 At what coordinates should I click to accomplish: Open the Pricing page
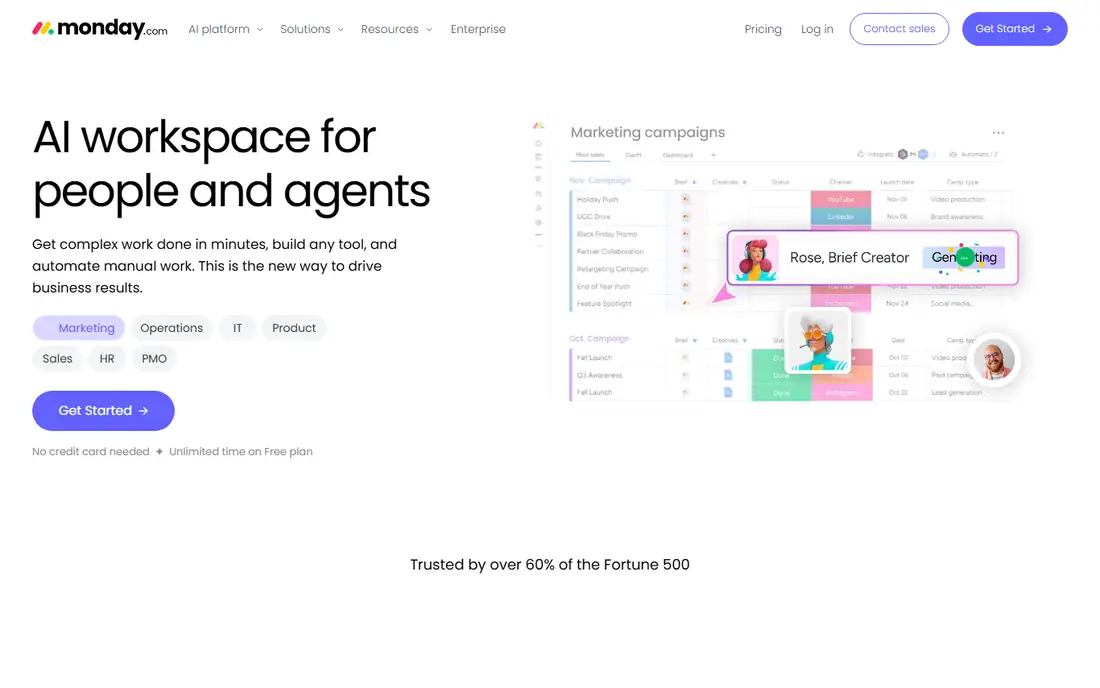click(x=763, y=29)
